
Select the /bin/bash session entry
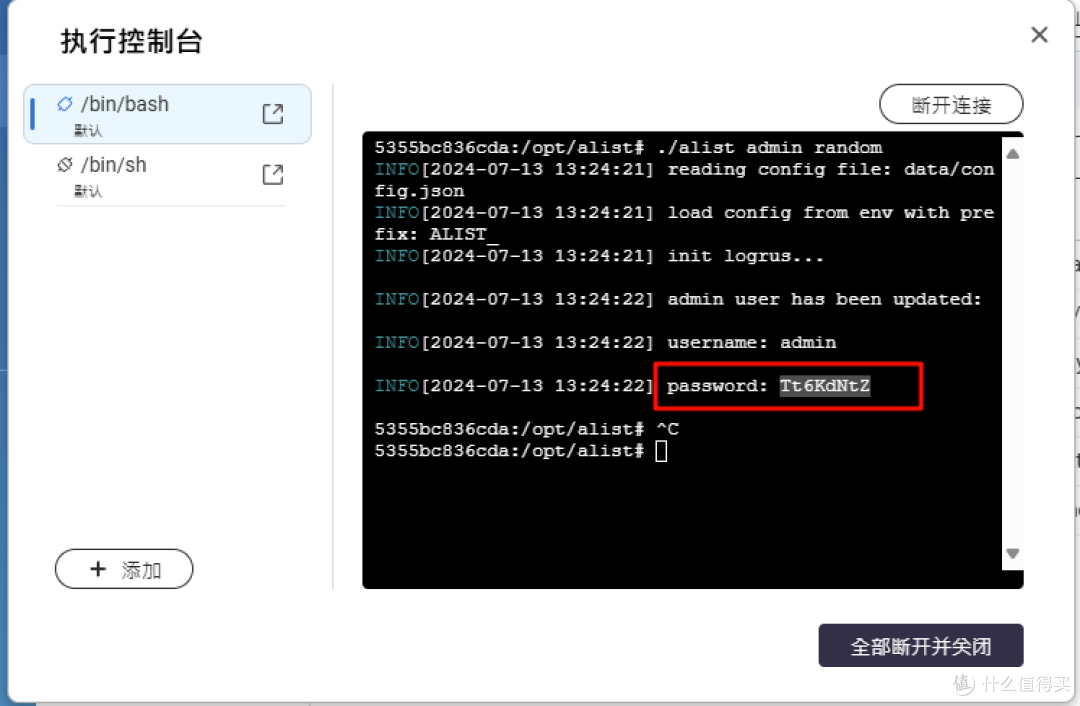point(167,114)
